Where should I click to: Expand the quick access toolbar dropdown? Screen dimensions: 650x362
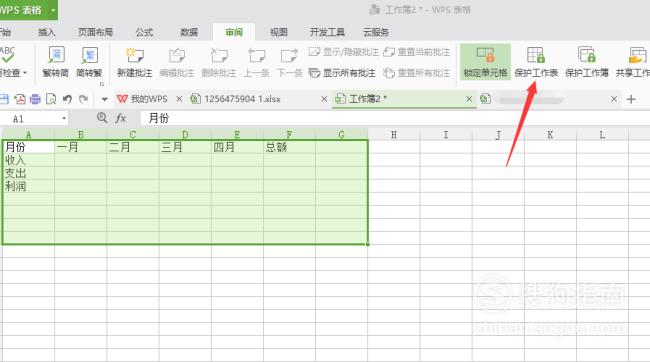point(104,100)
